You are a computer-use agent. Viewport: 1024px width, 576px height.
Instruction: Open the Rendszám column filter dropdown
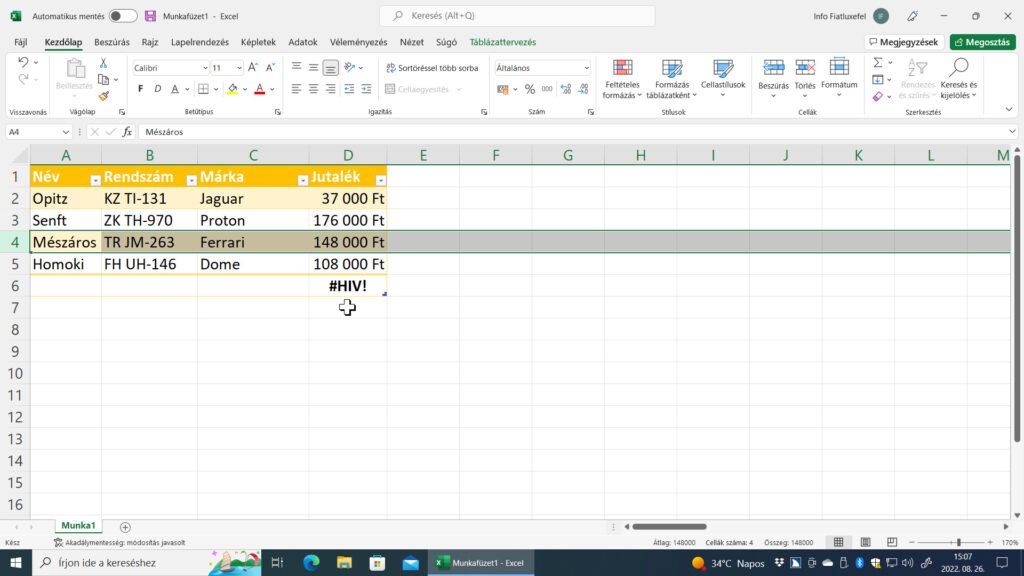pos(191,180)
